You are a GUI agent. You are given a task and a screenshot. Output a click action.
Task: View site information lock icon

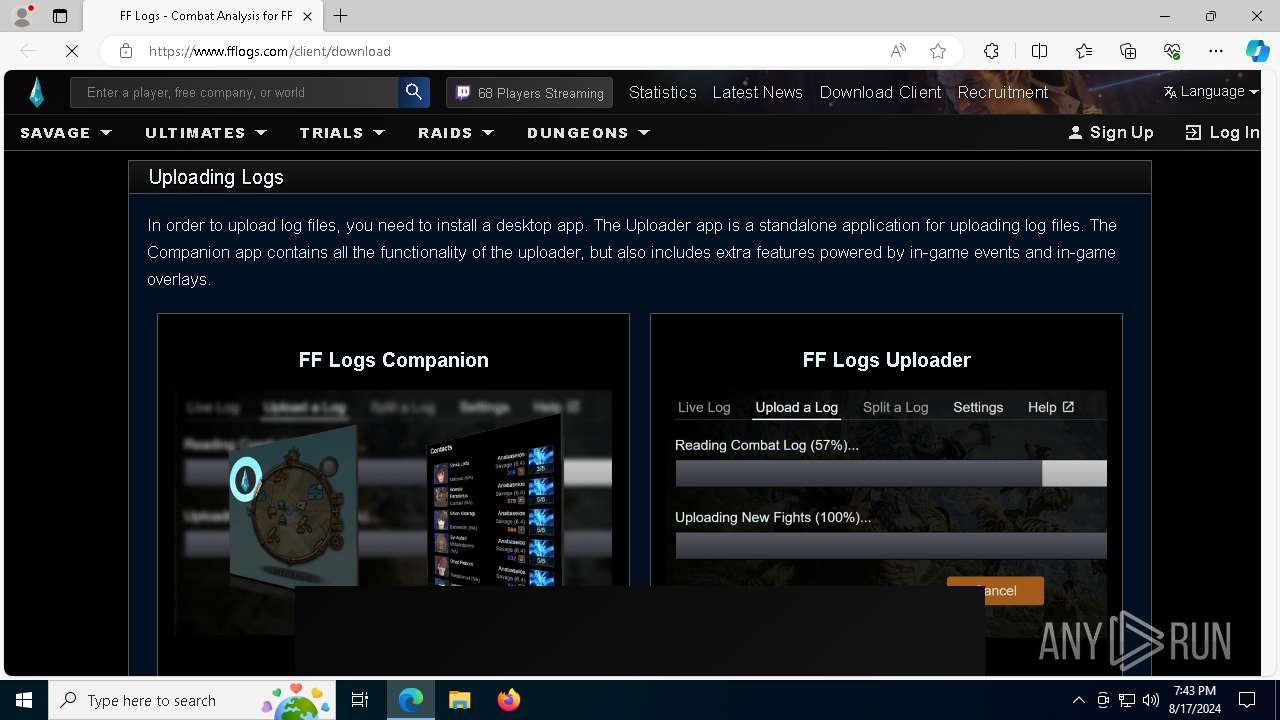click(126, 51)
